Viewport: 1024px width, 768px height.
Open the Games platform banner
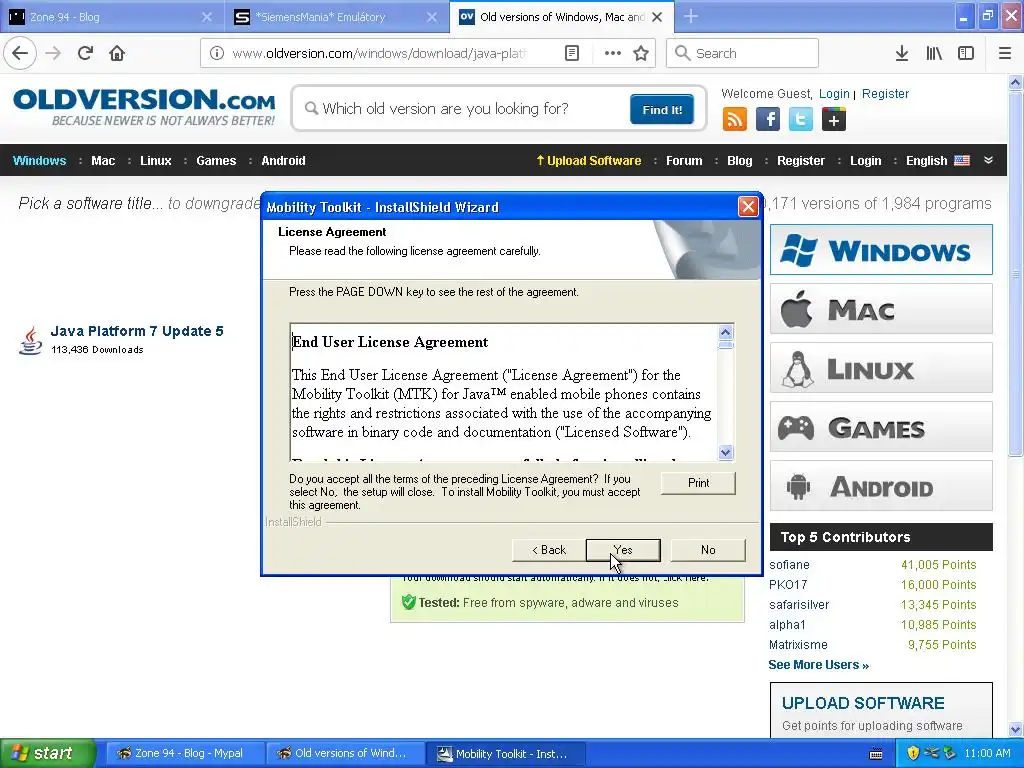pyautogui.click(x=881, y=427)
